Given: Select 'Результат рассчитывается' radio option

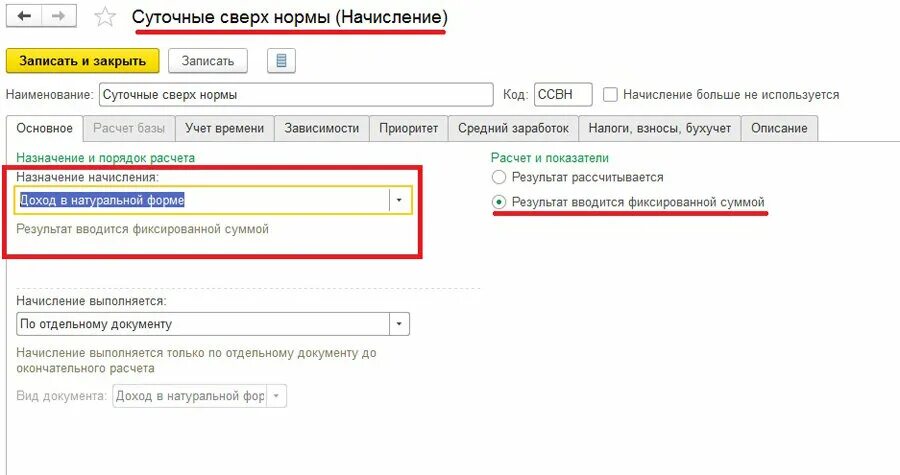Looking at the screenshot, I should [499, 177].
